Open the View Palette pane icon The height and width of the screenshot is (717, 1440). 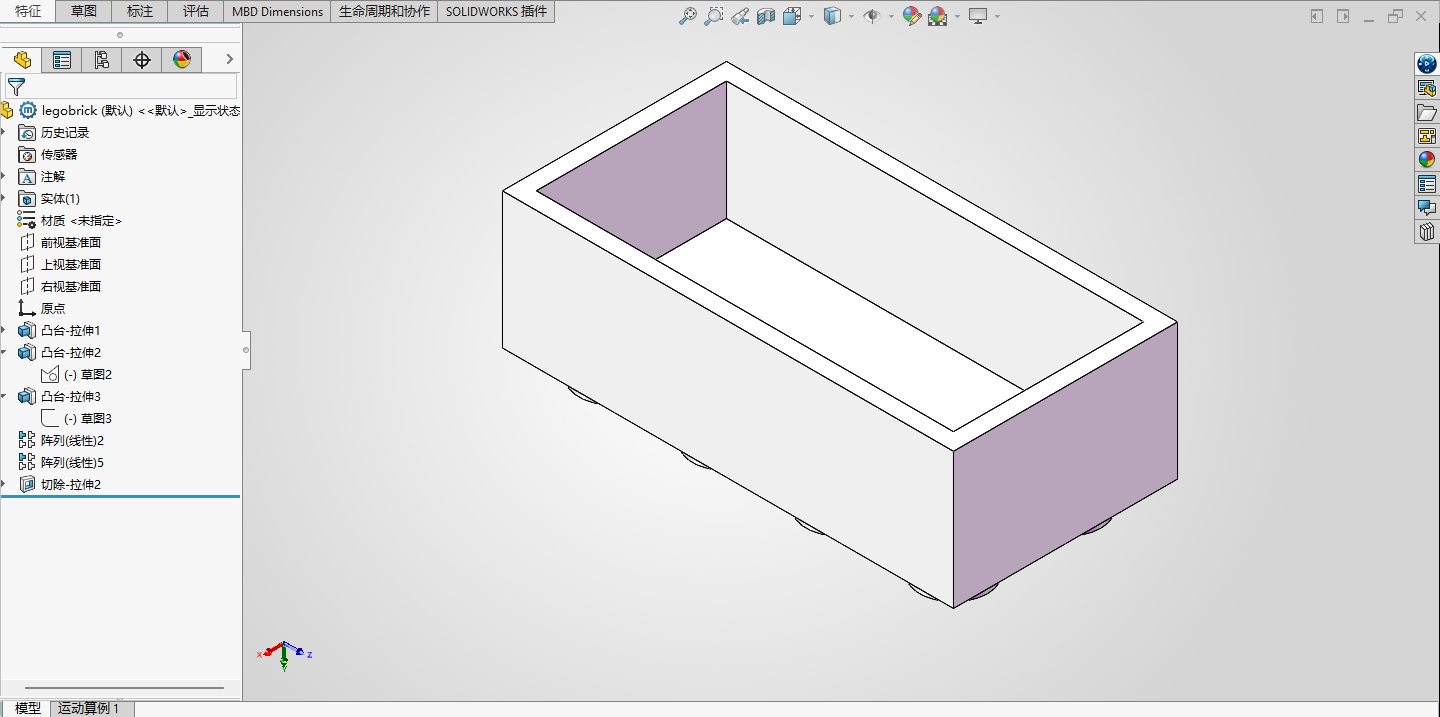coord(1427,136)
